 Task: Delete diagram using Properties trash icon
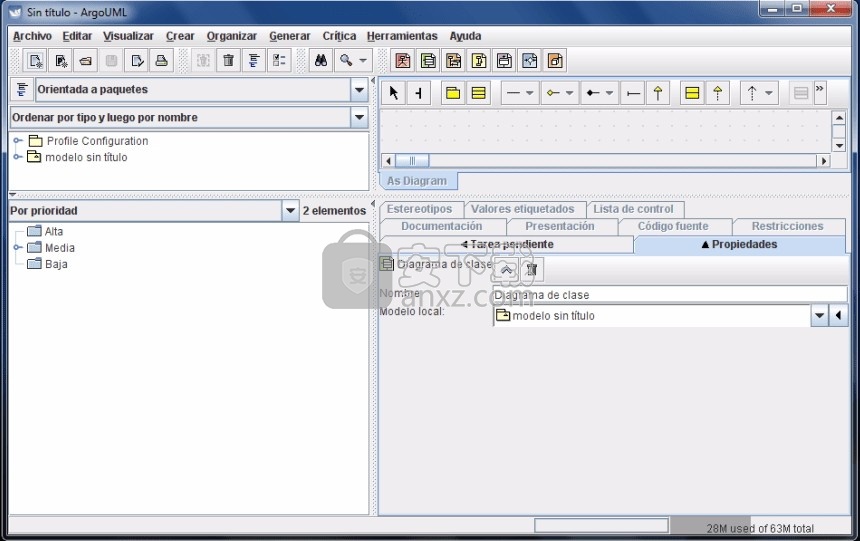(x=531, y=269)
